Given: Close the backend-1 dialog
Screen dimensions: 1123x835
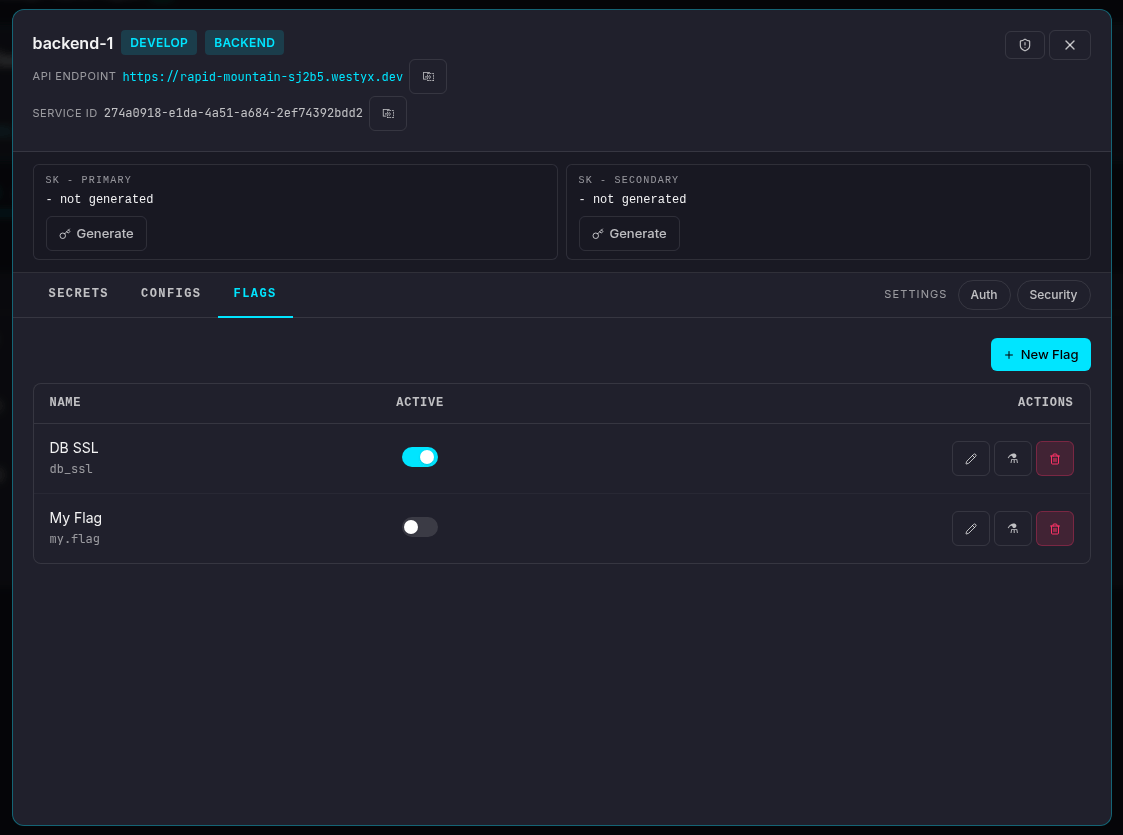Looking at the screenshot, I should [1069, 45].
